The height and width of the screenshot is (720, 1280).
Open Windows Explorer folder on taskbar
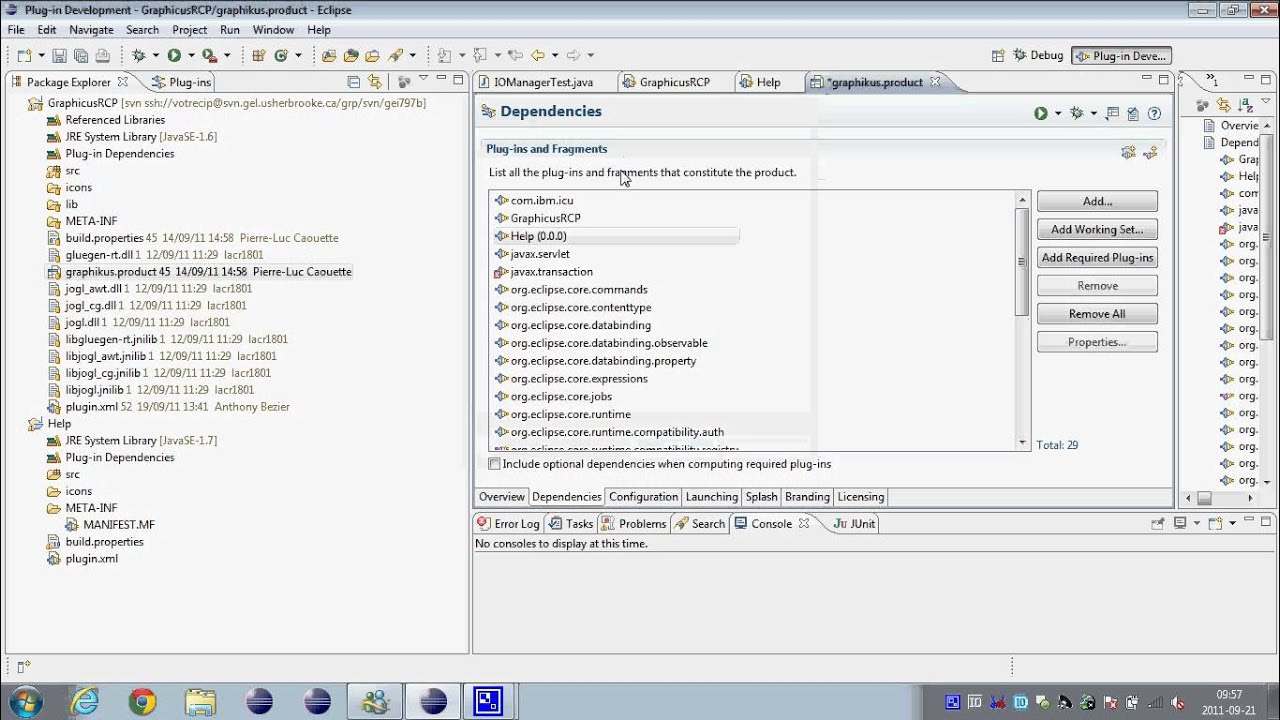pos(200,701)
